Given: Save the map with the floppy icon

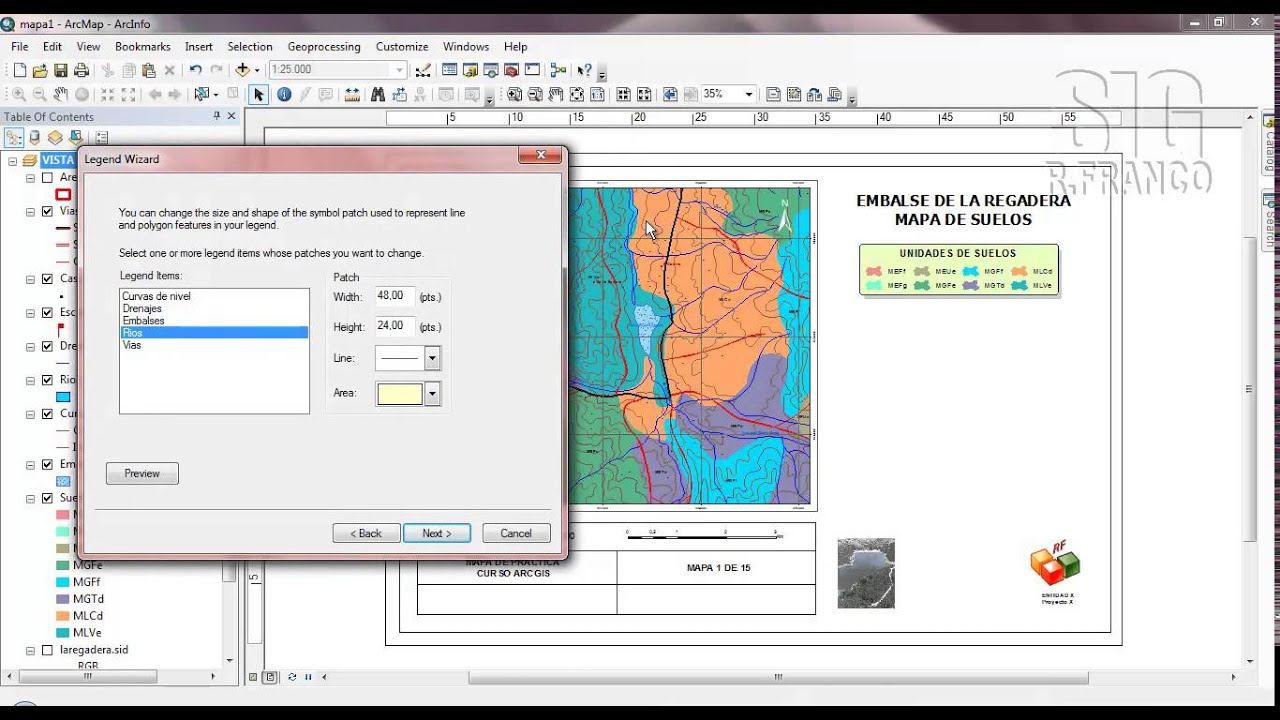Looking at the screenshot, I should [x=61, y=70].
